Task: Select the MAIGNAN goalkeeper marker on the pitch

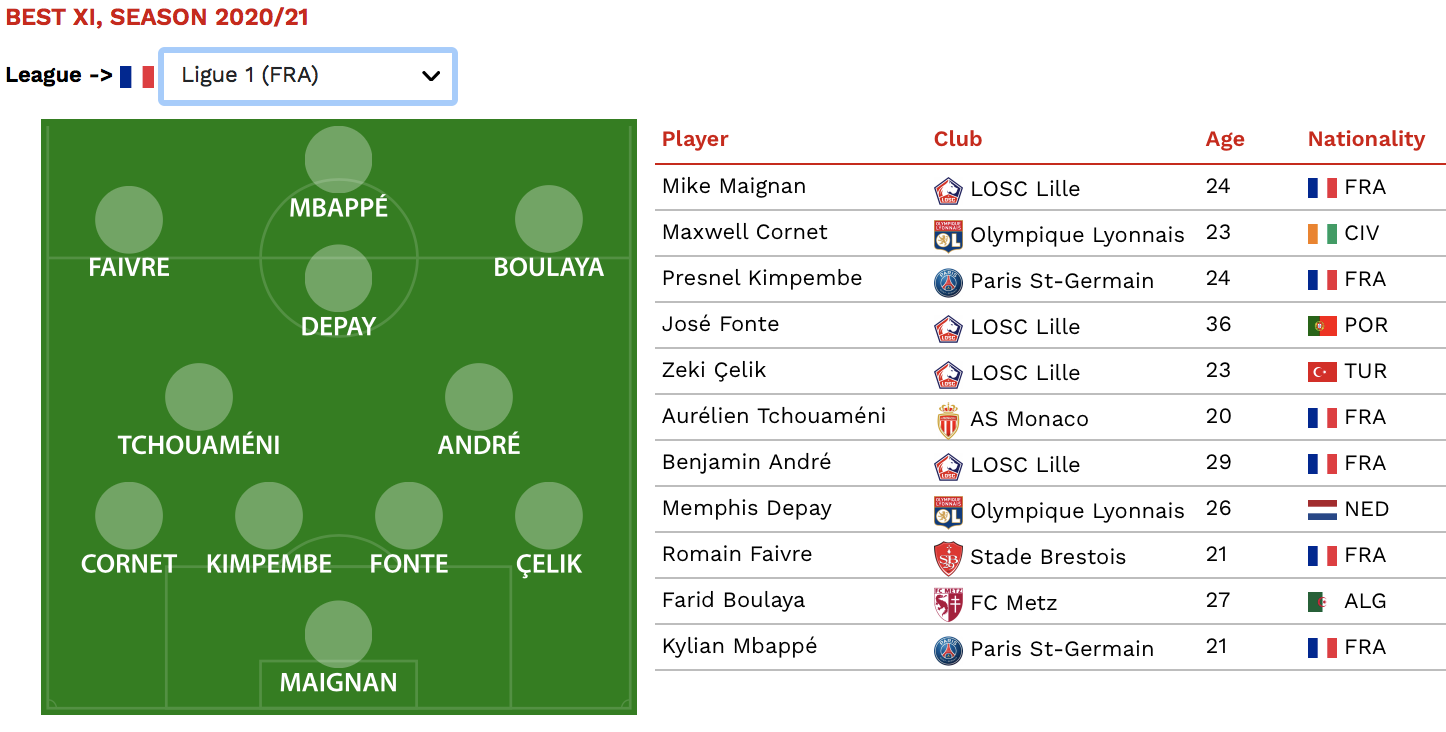Action: [x=338, y=634]
